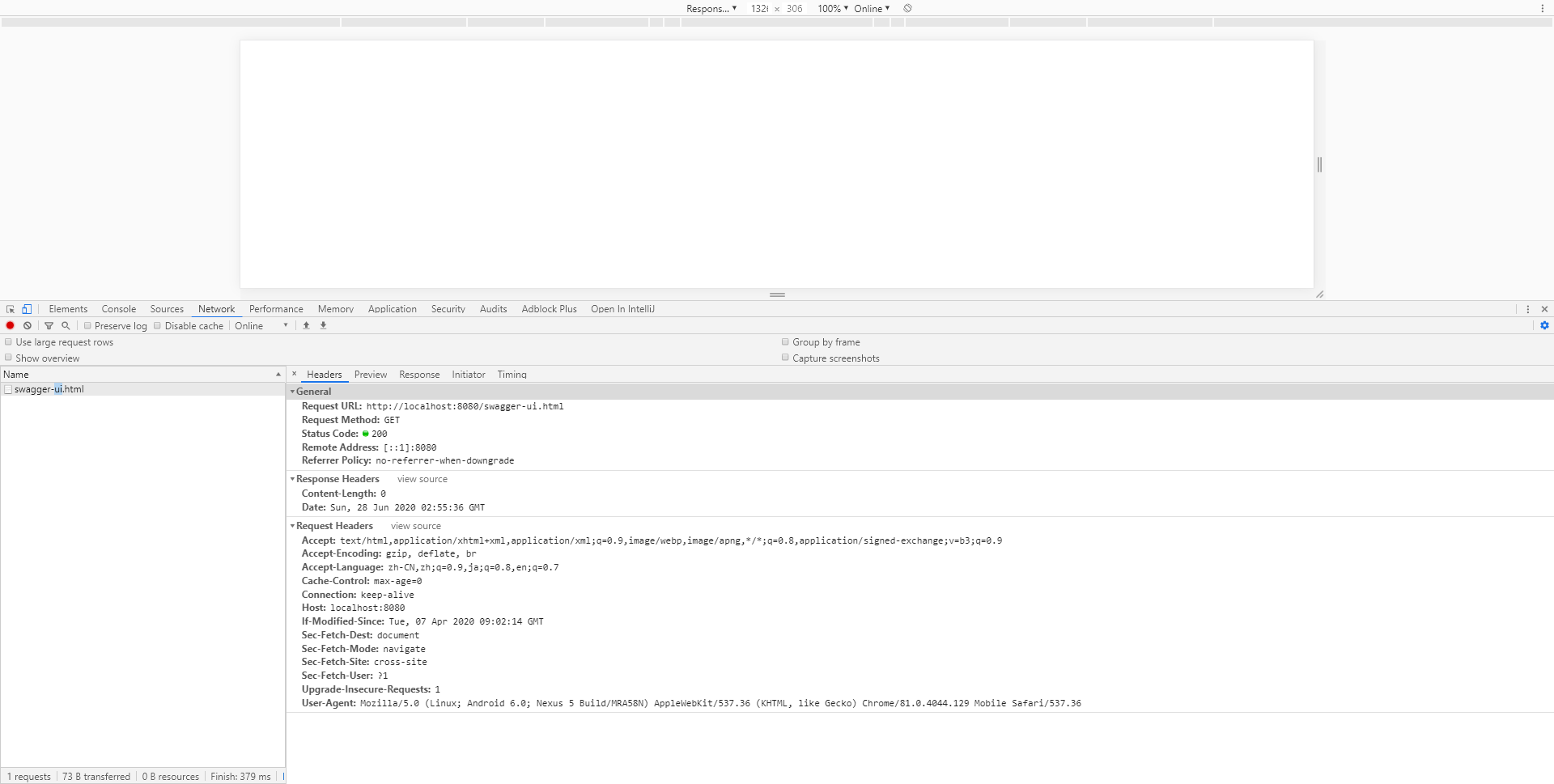Click the 73 B transferred status text

coord(96,777)
